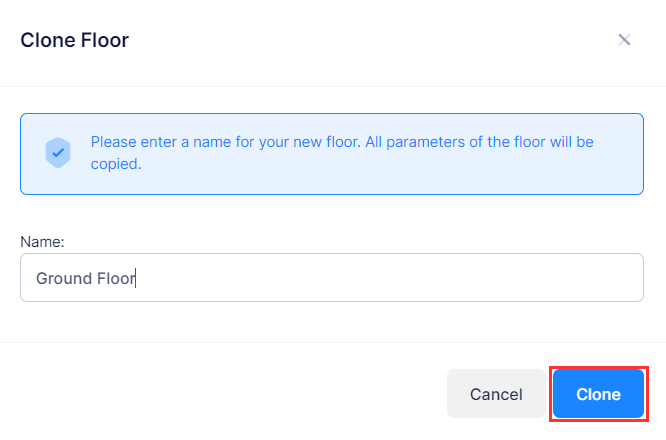Click the word "copied." in info banner
The width and height of the screenshot is (666, 440).
(116, 164)
